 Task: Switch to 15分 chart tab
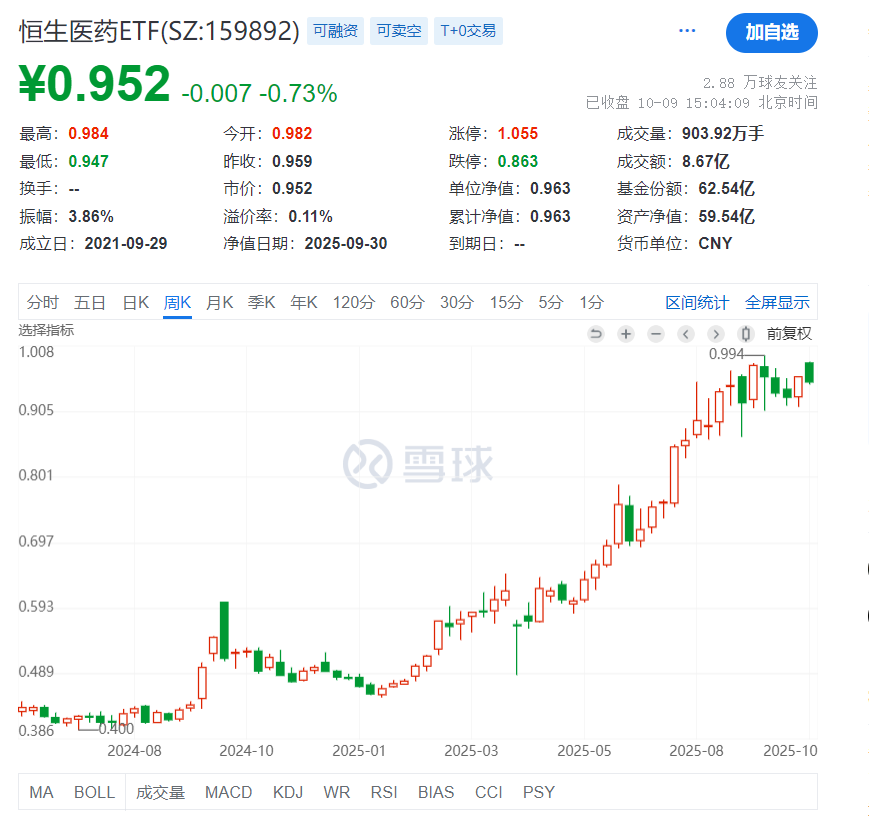(x=506, y=303)
